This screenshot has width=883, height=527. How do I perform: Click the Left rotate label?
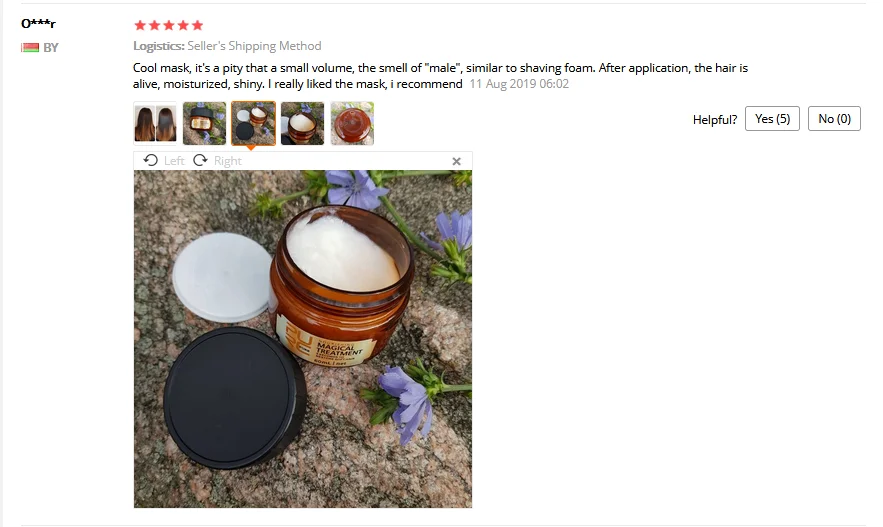click(174, 161)
